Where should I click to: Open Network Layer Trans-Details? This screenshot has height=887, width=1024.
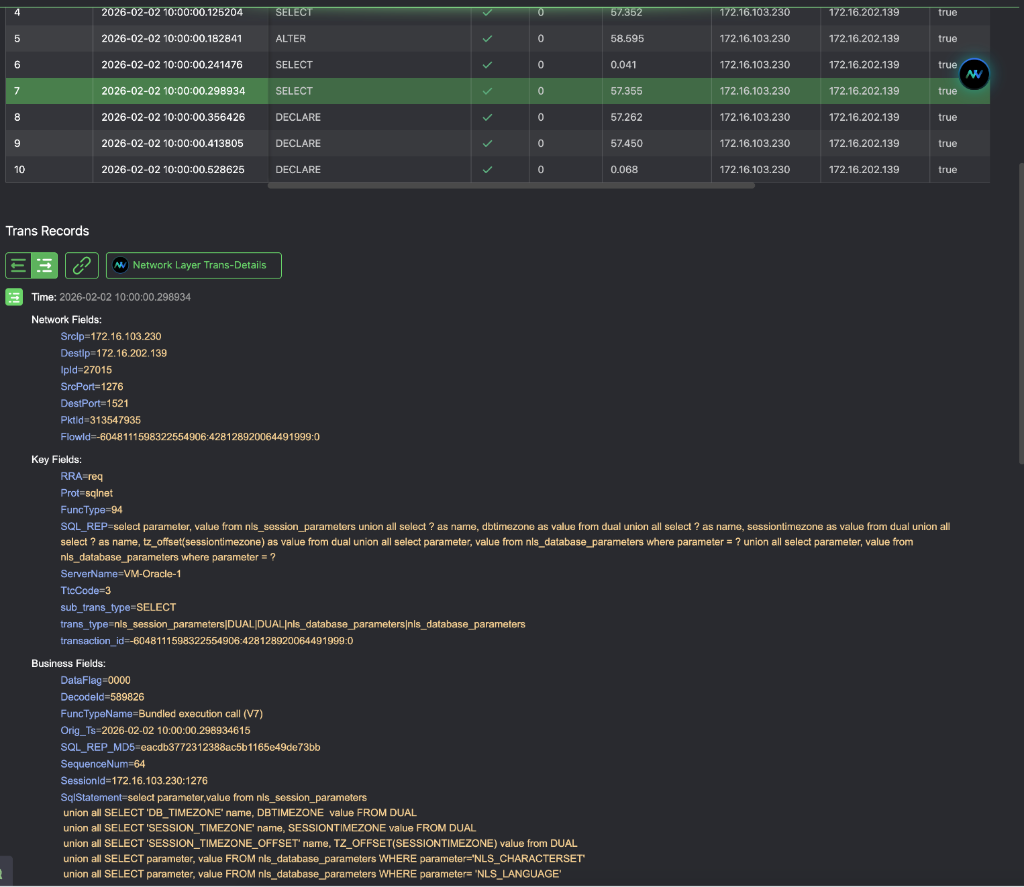click(194, 265)
